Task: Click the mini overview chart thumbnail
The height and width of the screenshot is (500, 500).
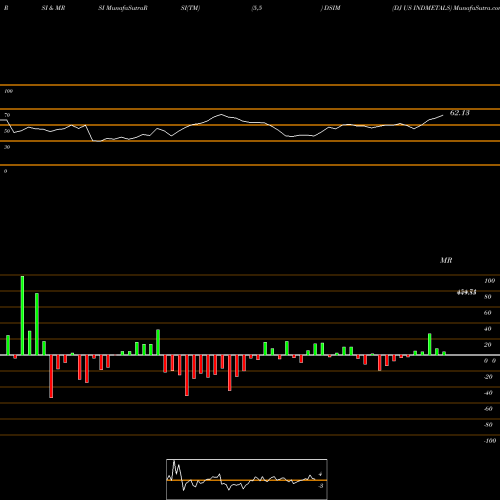Action: coord(247,479)
